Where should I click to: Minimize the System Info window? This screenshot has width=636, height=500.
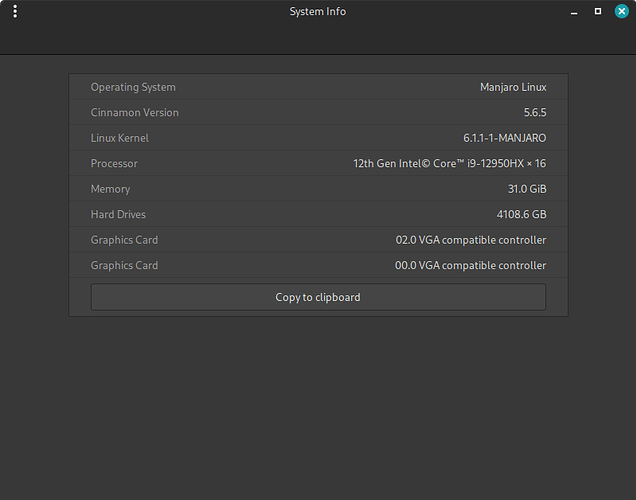(x=574, y=13)
